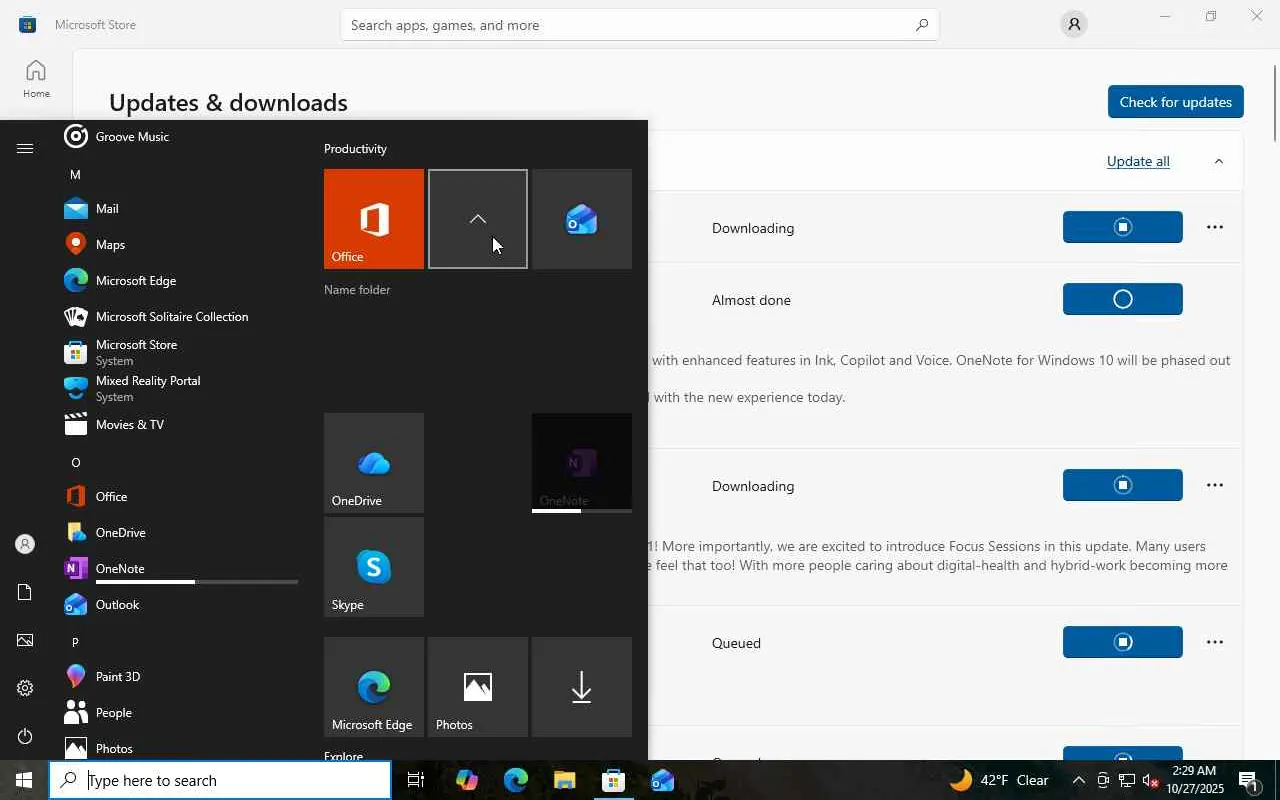Screen dimensions: 1280x800
Task: Collapse the open tile folder with the chevron tile
Action: (478, 219)
